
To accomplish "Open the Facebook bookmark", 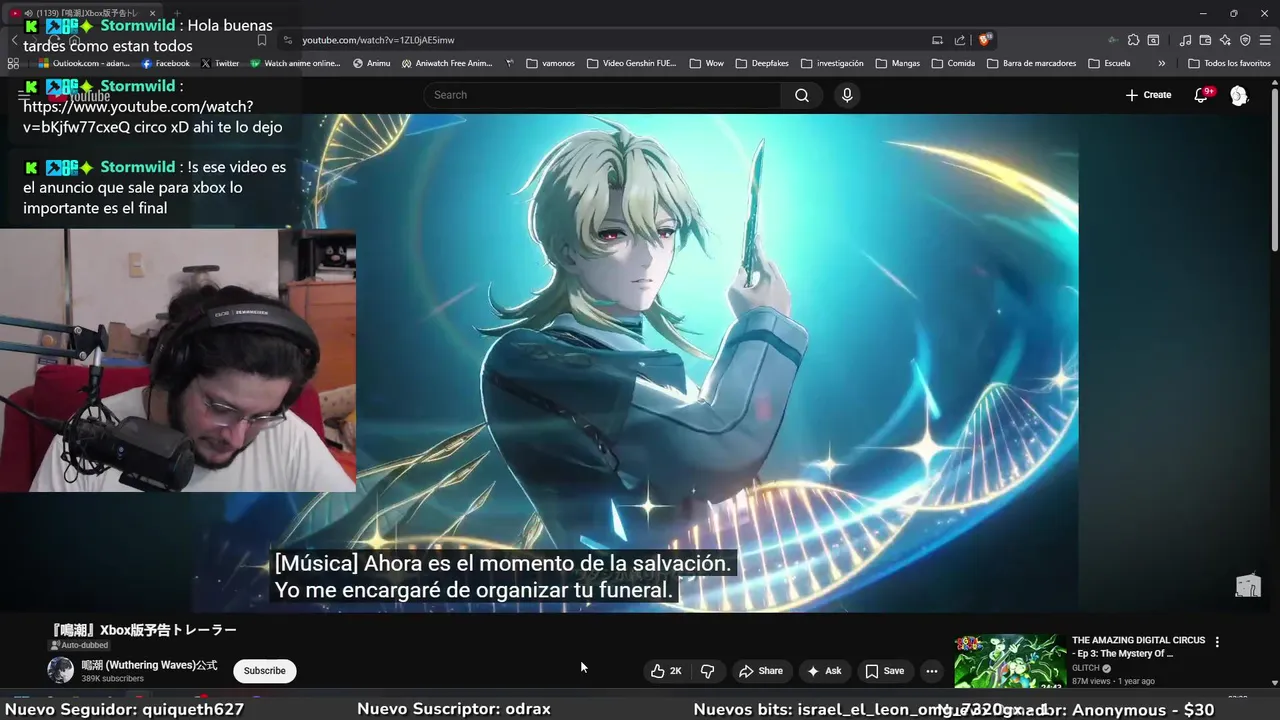I will (166, 63).
